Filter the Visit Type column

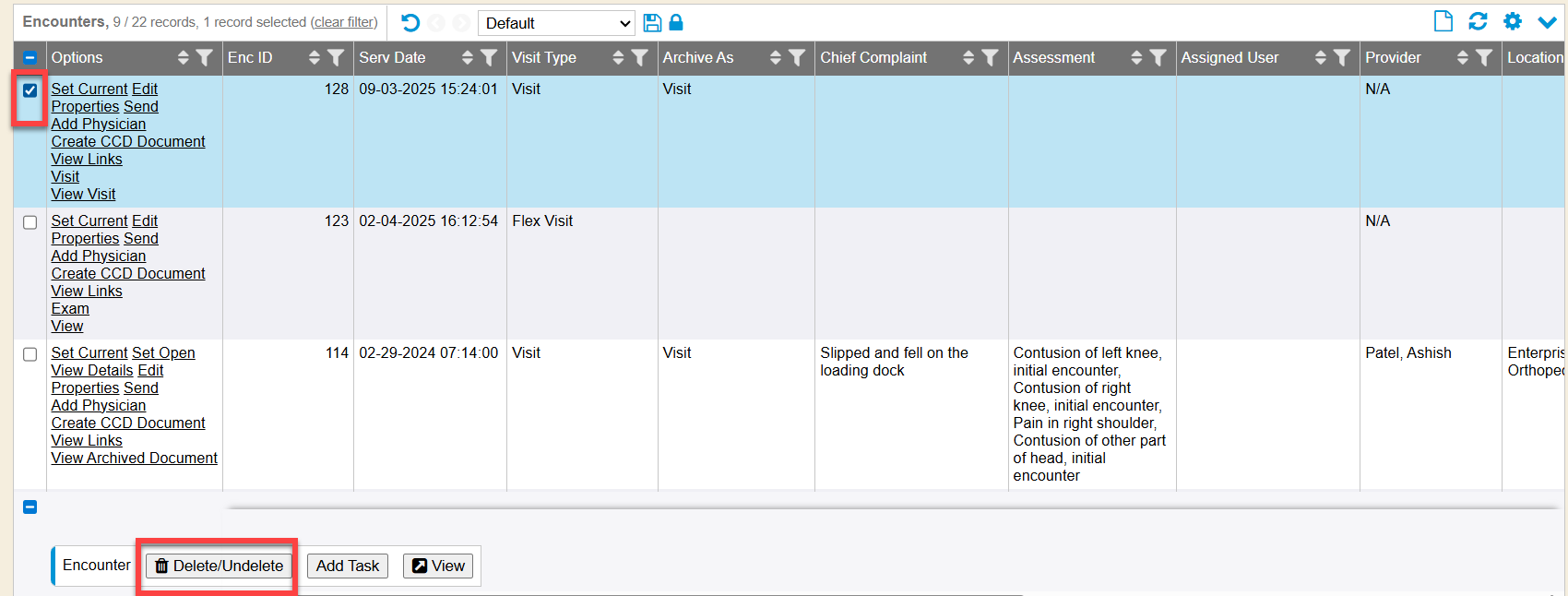click(639, 58)
